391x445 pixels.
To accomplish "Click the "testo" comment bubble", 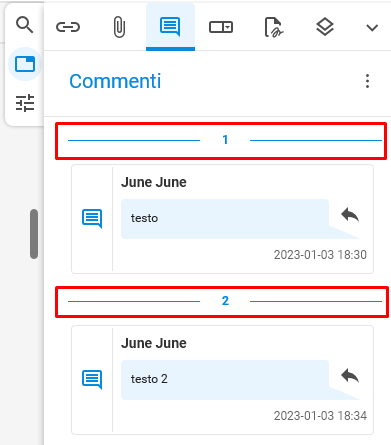I will (225, 219).
